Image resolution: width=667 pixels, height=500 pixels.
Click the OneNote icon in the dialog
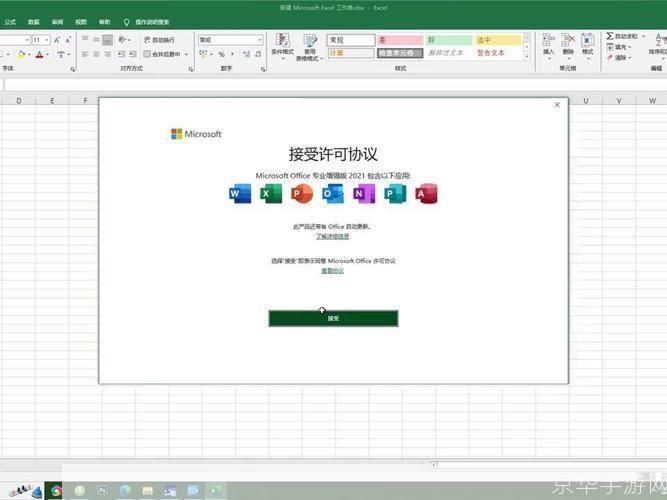[x=364, y=194]
